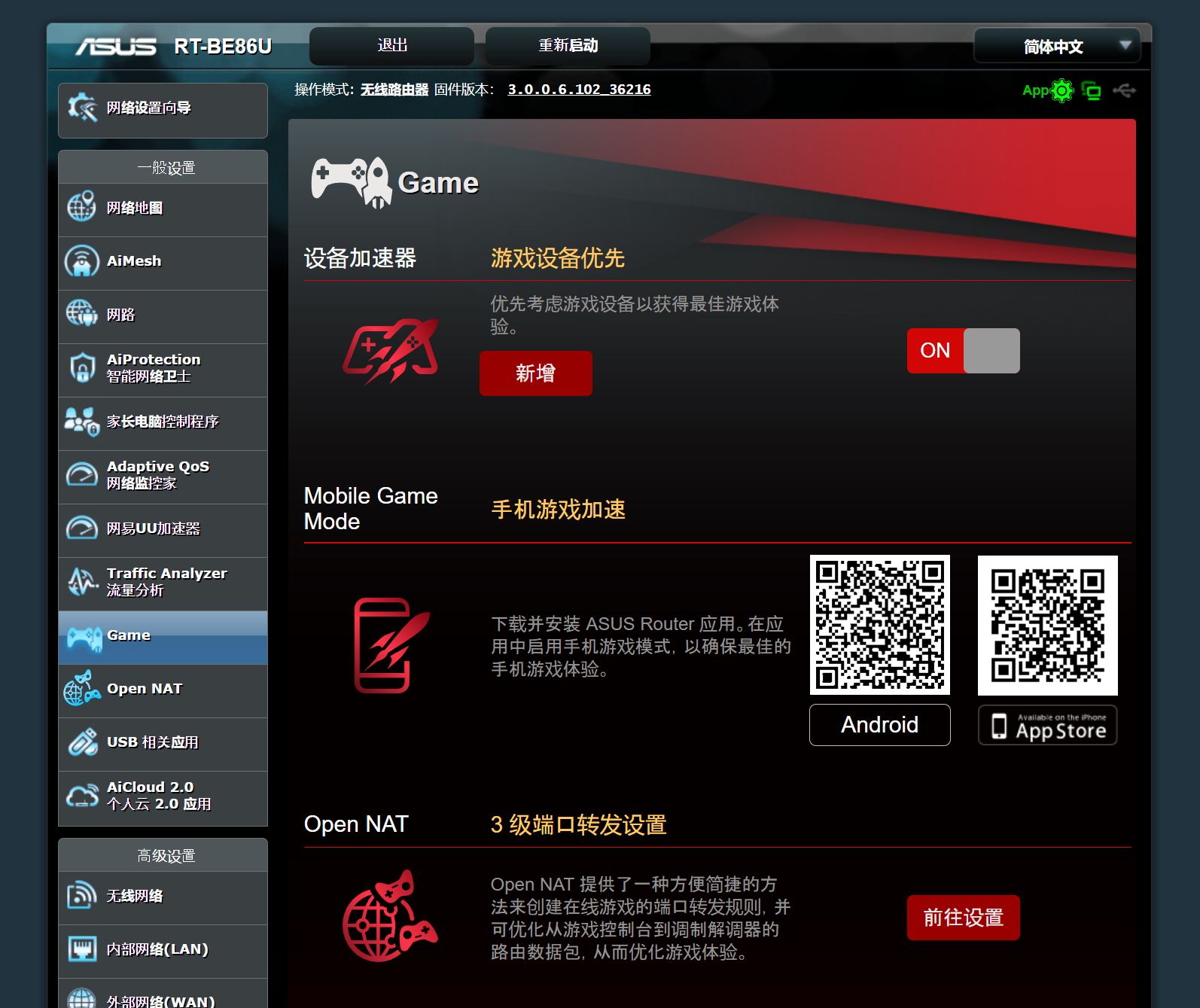
Task: Open Adaptive QoS 网络监控家 menu item
Action: click(163, 476)
